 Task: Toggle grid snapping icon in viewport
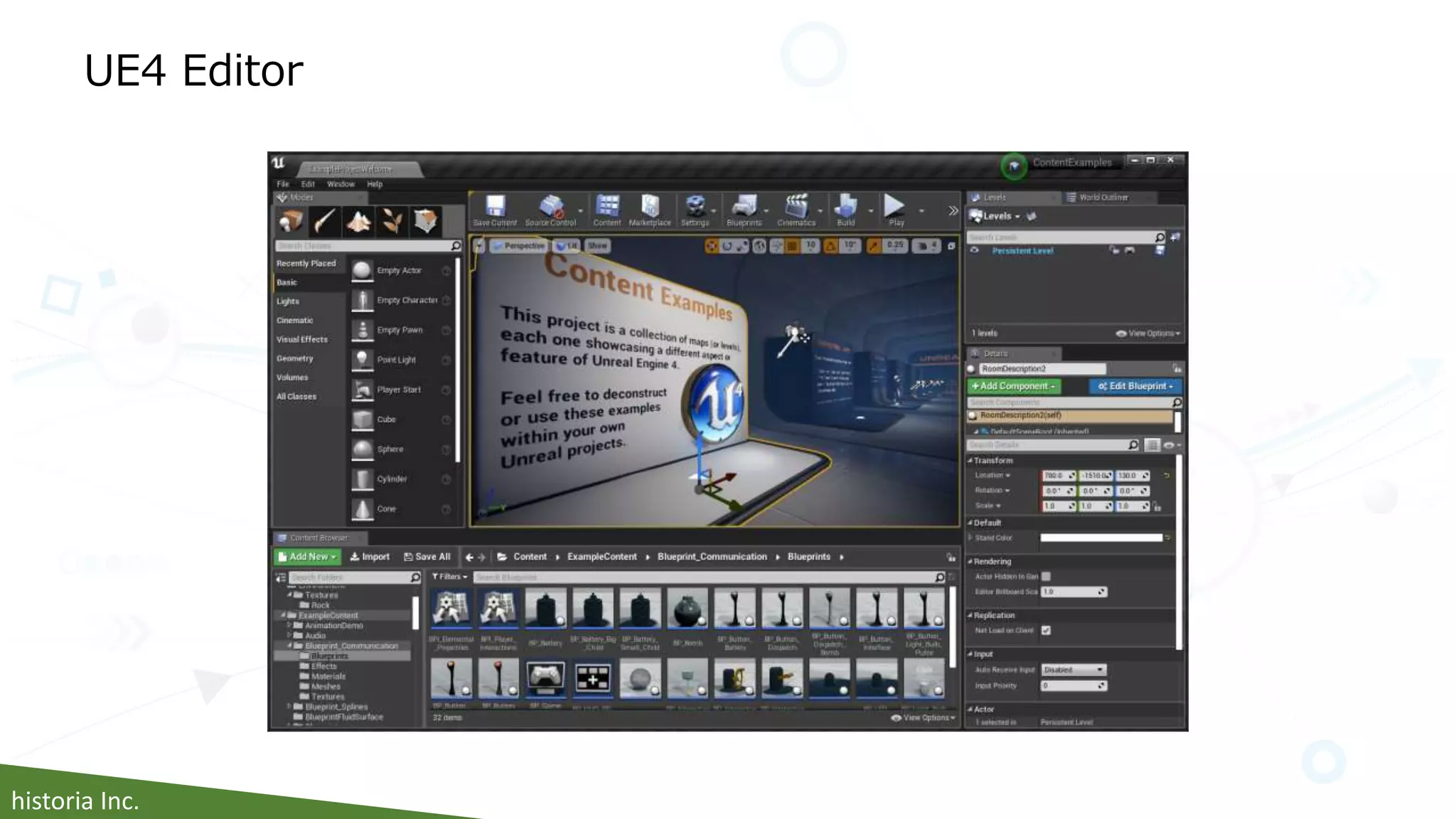tap(791, 246)
